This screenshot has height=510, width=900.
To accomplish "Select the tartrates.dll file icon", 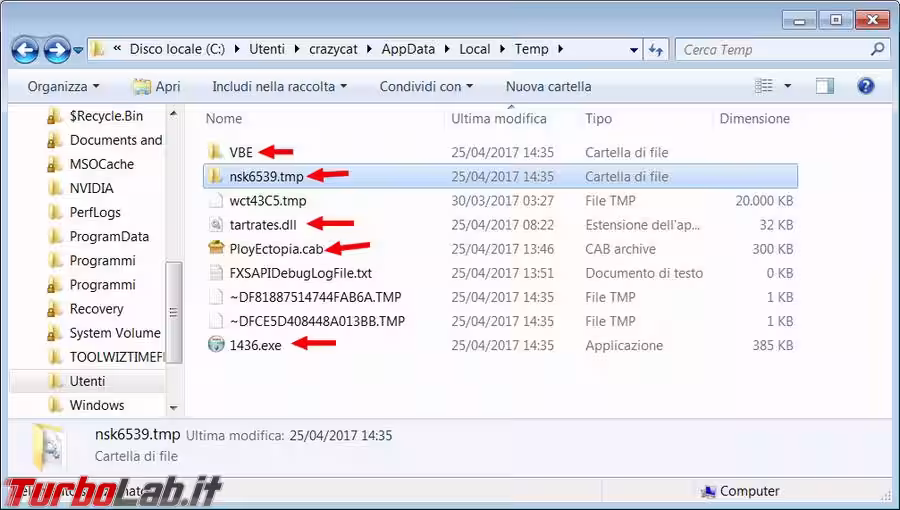I will [x=216, y=225].
